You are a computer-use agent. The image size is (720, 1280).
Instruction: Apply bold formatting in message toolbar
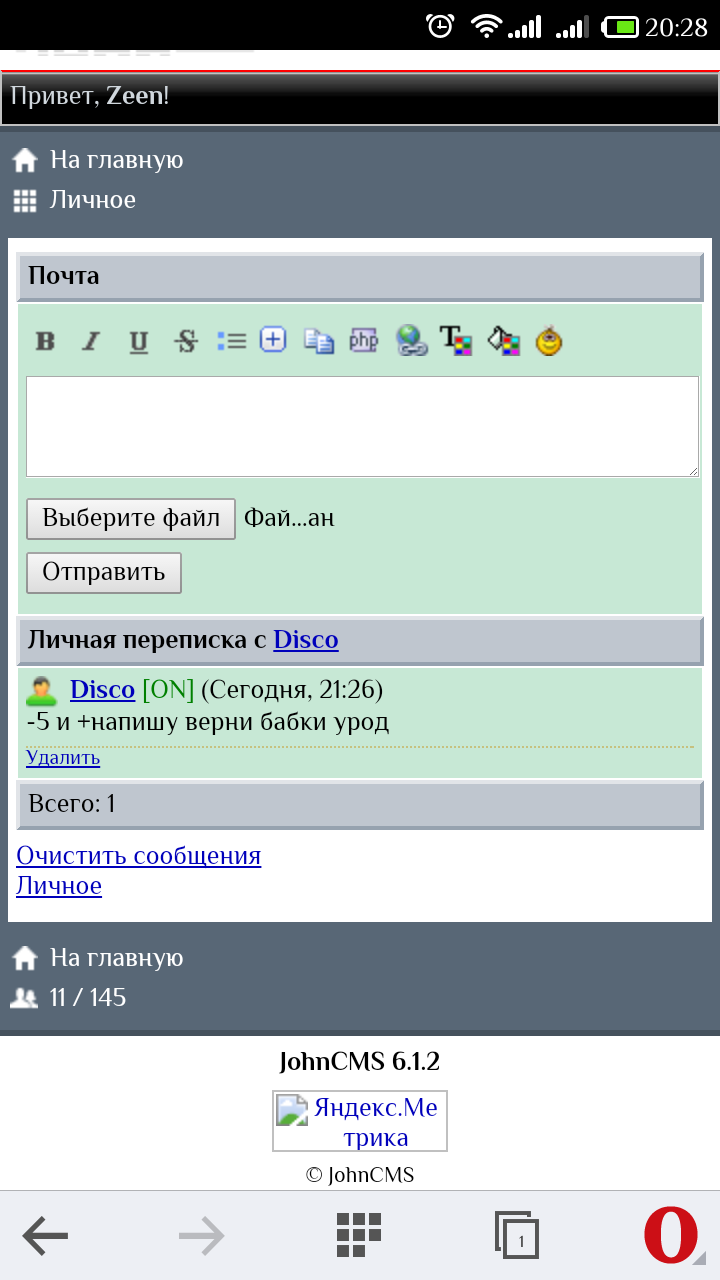point(45,341)
